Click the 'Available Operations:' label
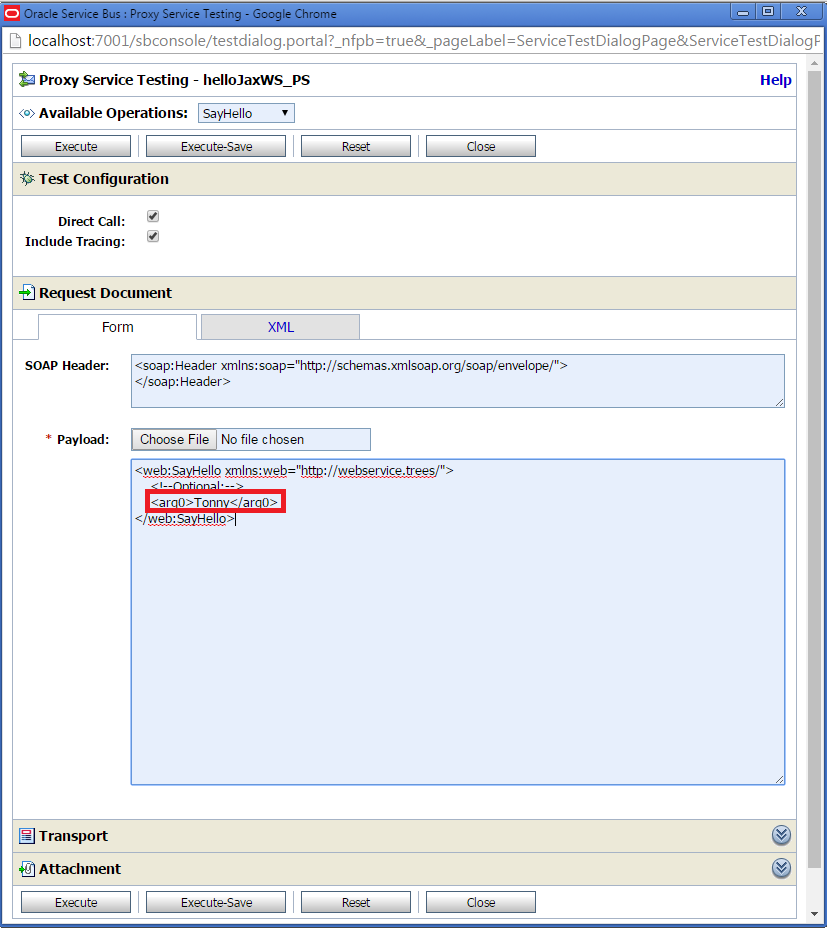 [x=114, y=113]
